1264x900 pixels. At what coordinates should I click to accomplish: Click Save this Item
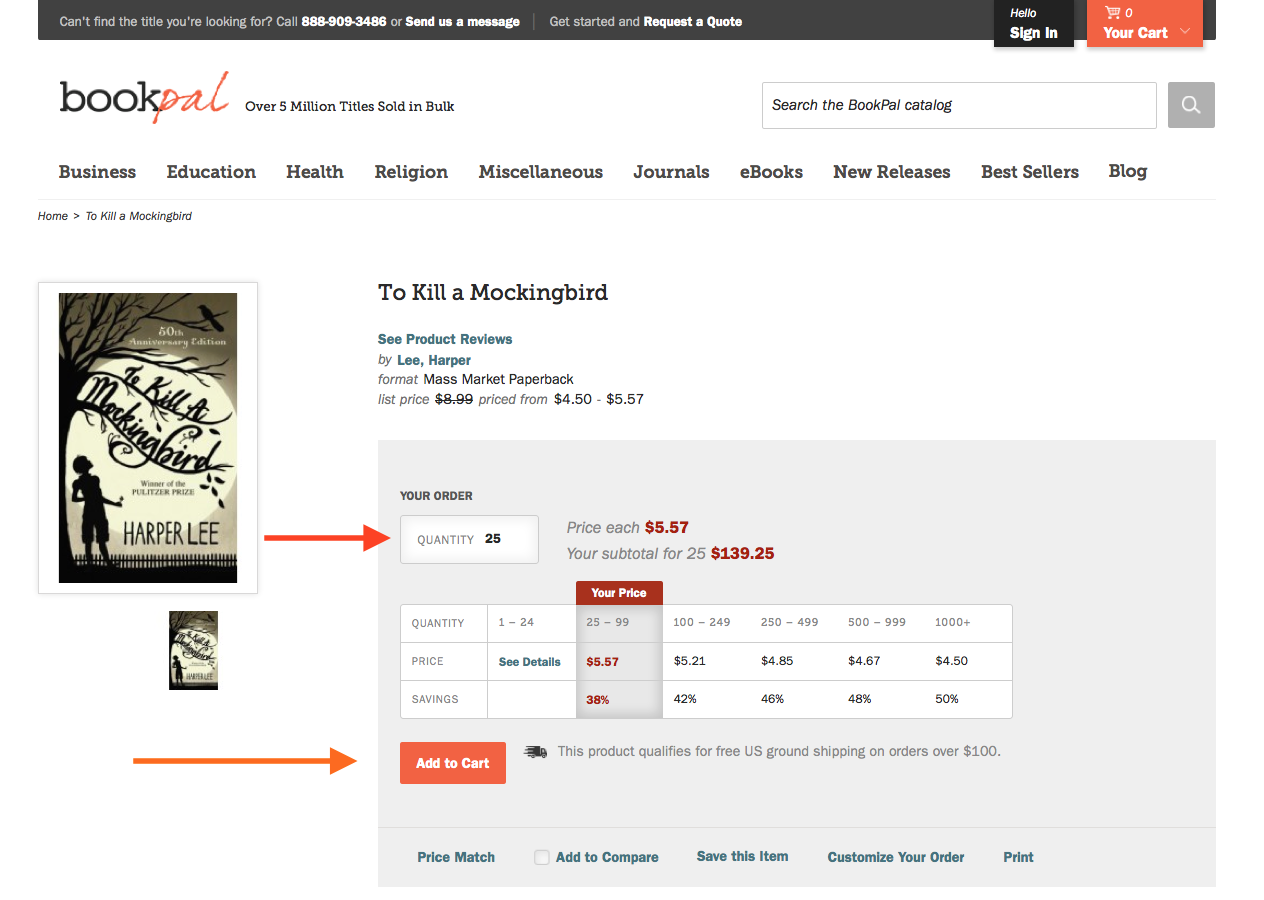[x=742, y=856]
